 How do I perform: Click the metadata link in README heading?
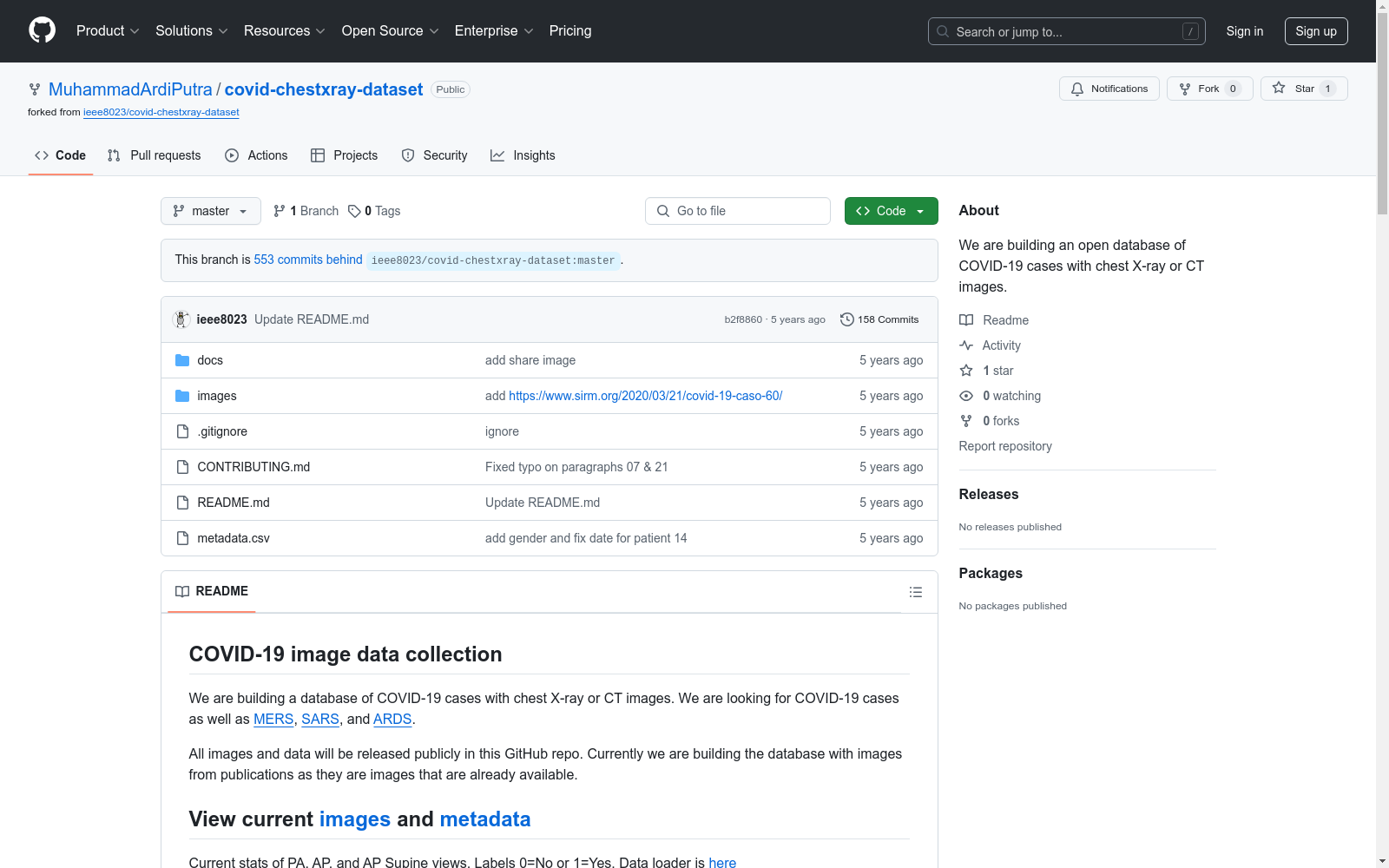pos(485,819)
